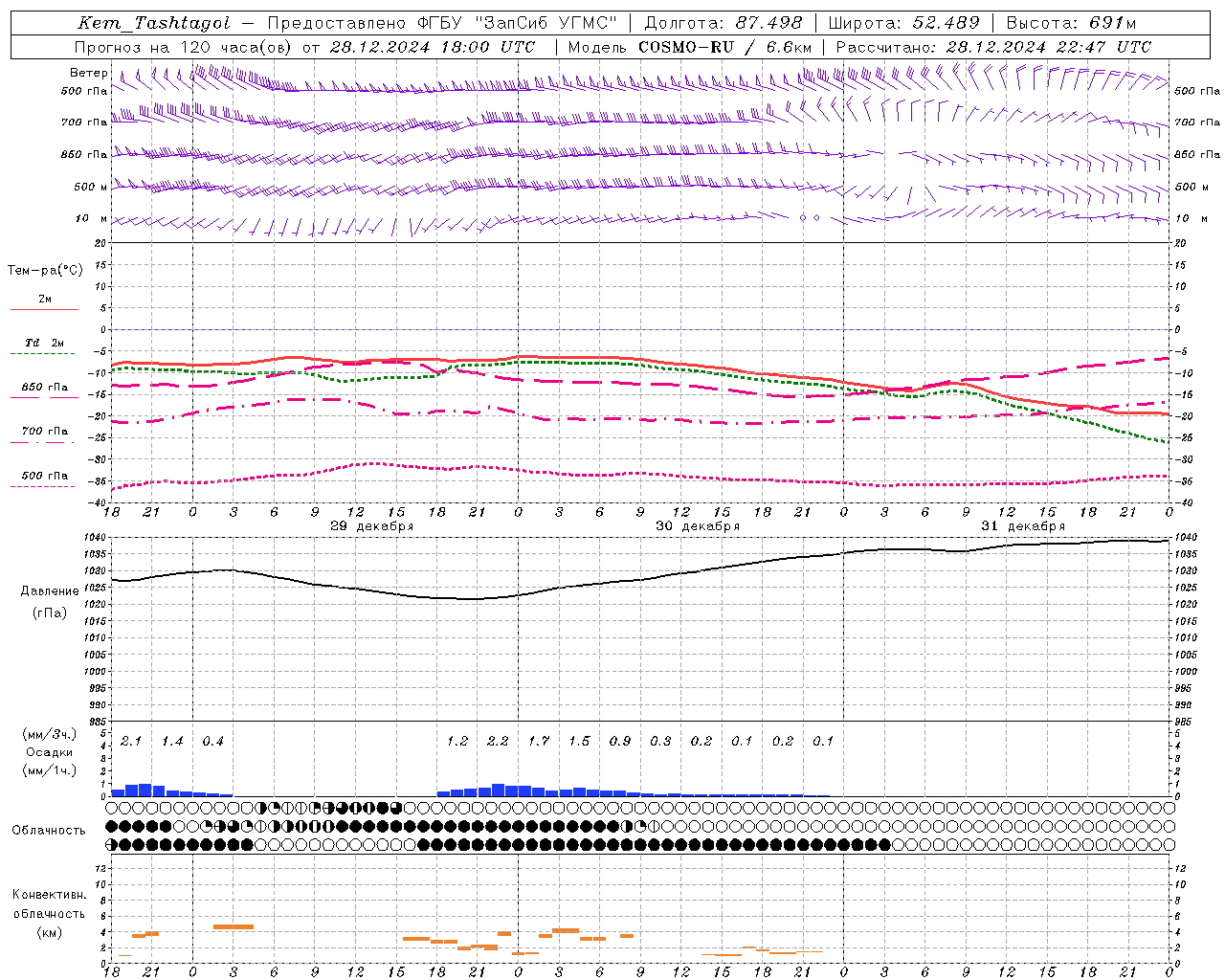Click the '29 декабря' date label
This screenshot has width=1225, height=980.
371,526
